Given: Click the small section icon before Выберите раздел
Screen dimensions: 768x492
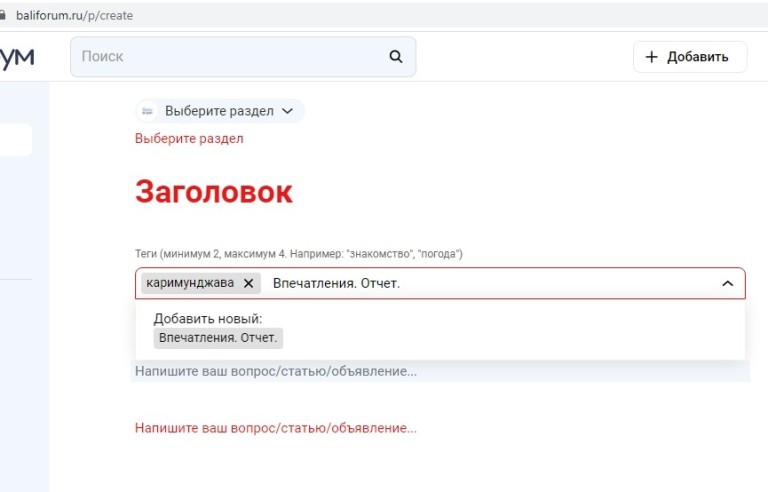Looking at the screenshot, I should [148, 111].
